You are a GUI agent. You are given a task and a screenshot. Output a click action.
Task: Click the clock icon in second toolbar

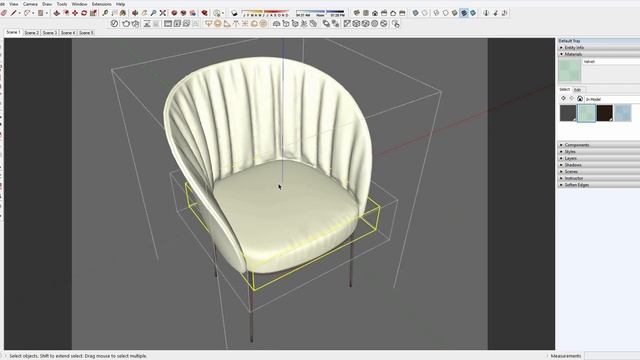coord(114,24)
